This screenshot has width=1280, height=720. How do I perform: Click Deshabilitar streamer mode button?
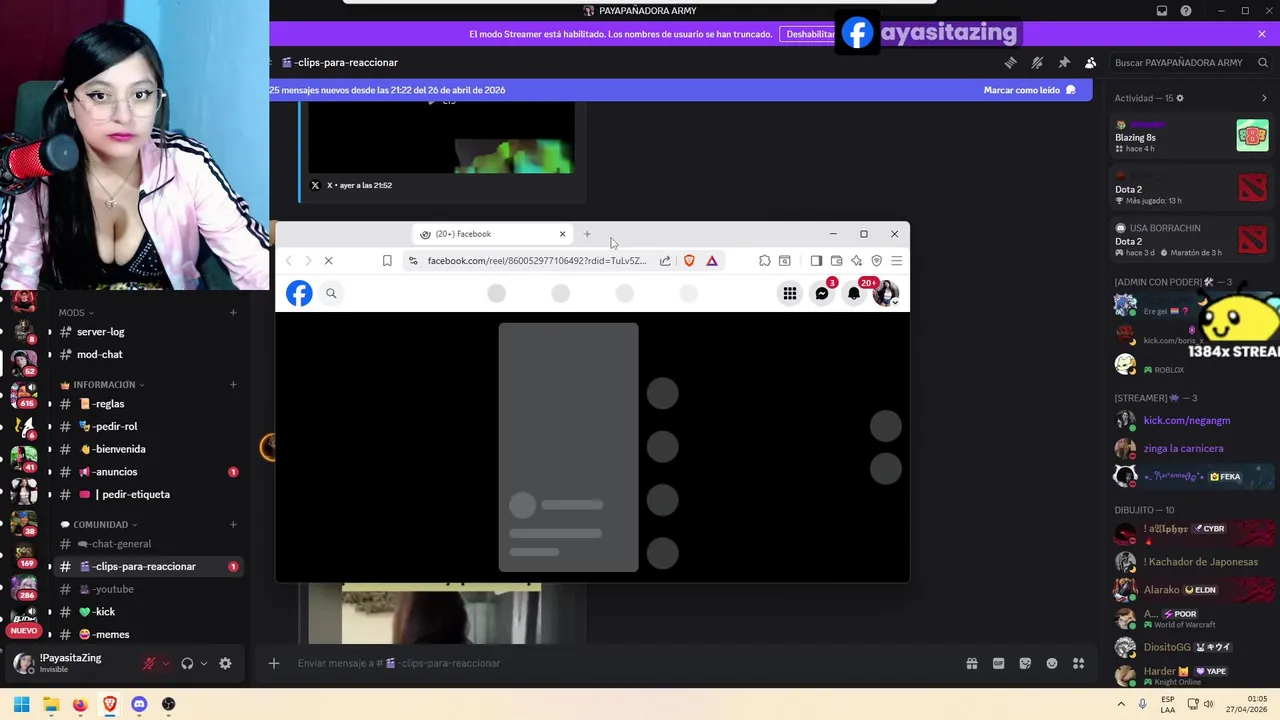coord(810,34)
